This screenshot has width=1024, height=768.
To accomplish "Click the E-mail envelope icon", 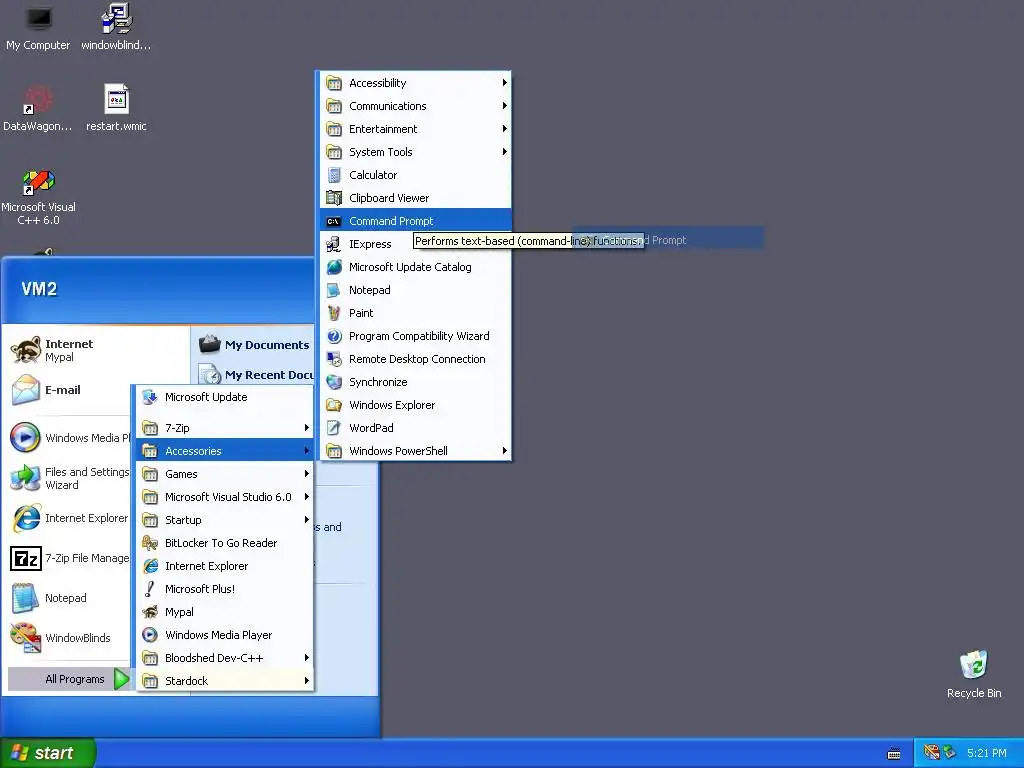I will click(x=25, y=390).
